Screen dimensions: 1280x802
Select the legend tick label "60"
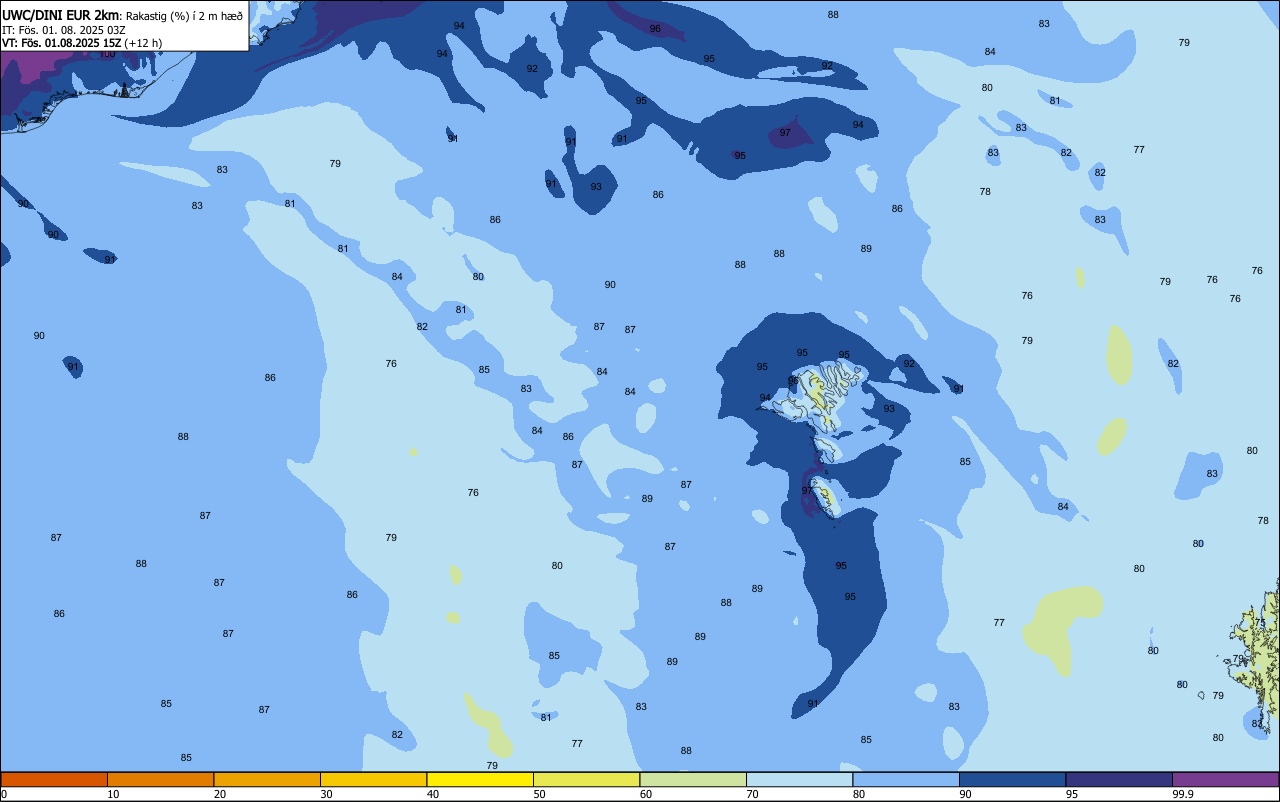point(646,794)
